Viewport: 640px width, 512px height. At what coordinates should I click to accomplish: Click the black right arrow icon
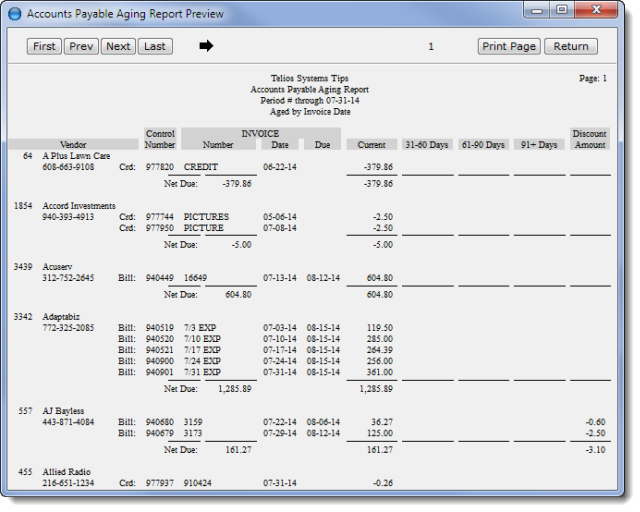coord(207,46)
